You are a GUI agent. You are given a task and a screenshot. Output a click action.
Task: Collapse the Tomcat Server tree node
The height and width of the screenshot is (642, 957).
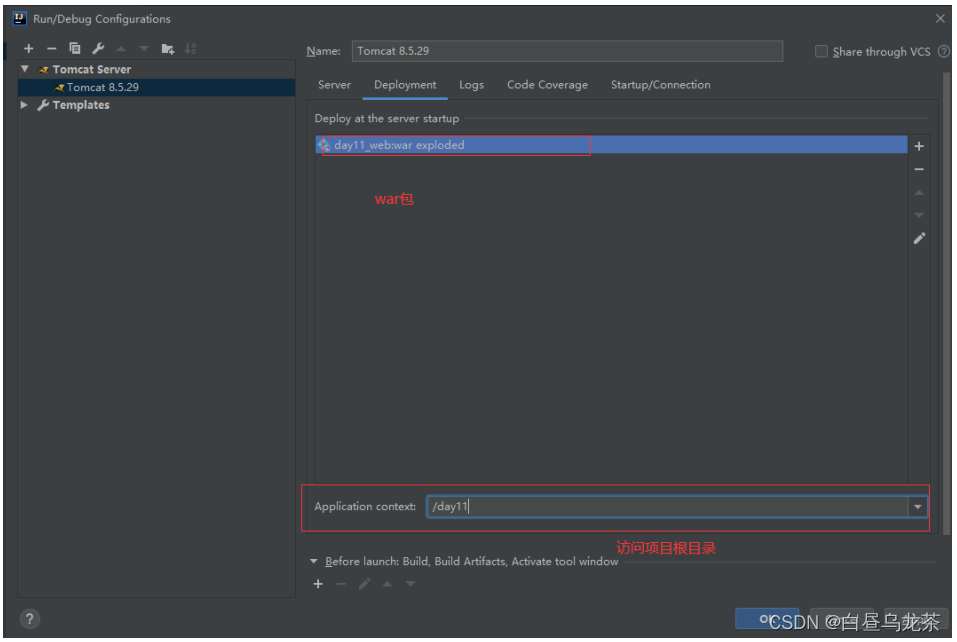[25, 69]
